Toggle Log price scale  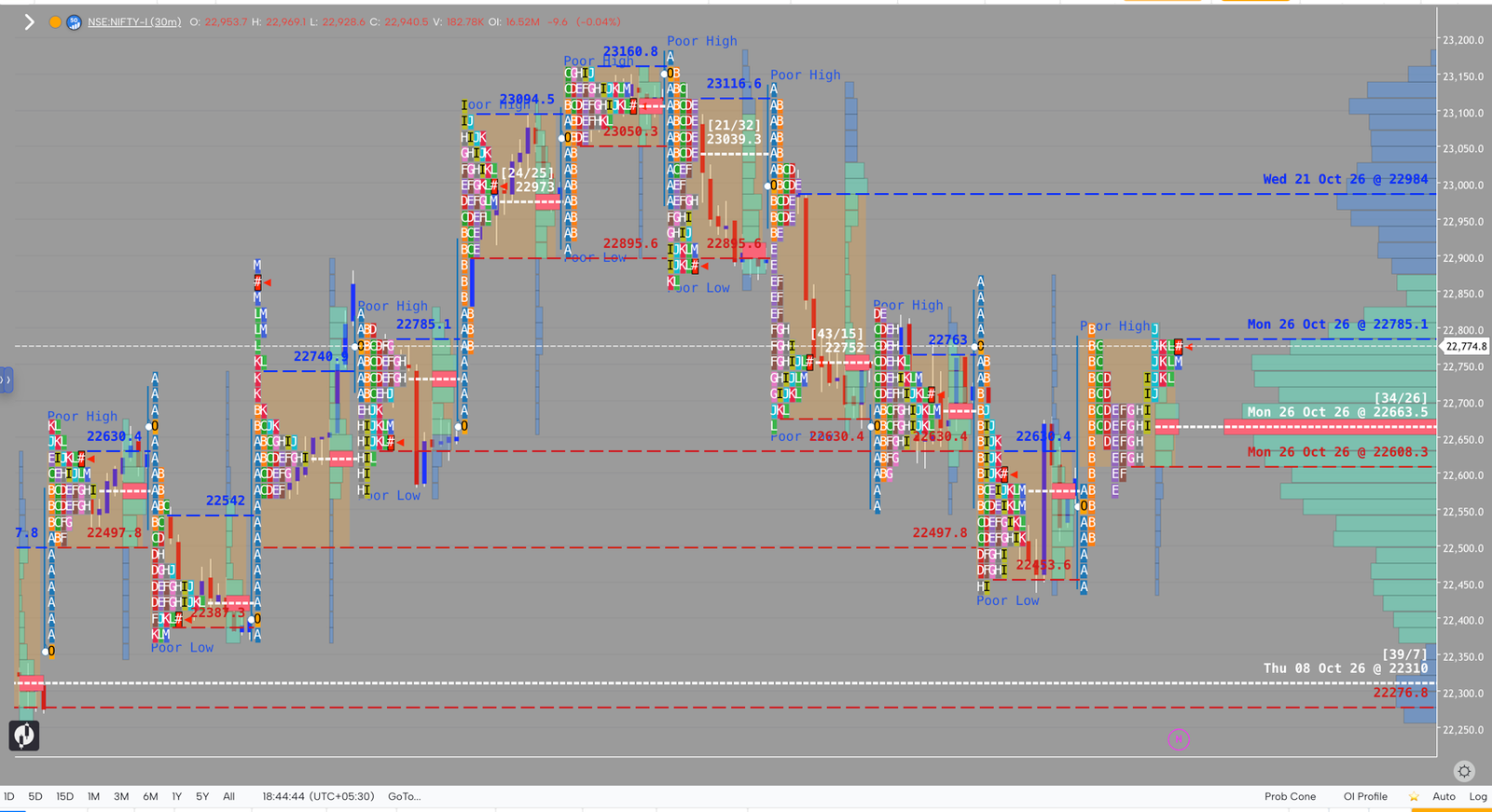1478,797
